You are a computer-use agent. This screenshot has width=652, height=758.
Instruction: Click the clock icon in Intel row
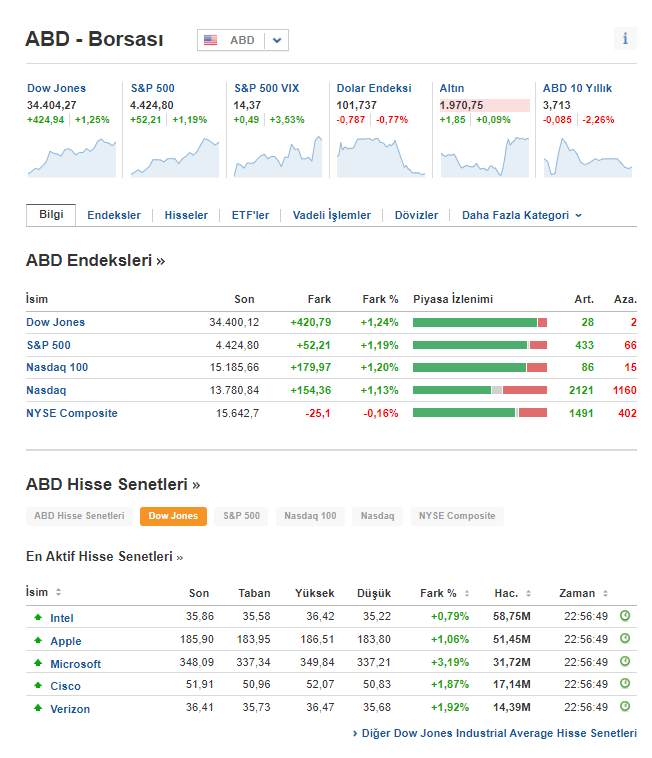[625, 617]
